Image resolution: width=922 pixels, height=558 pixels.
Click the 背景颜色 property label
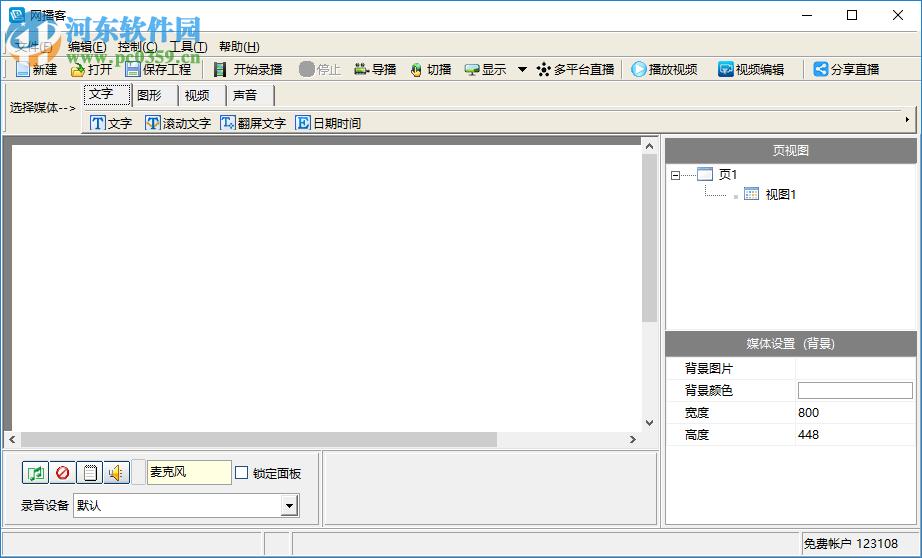pyautogui.click(x=709, y=390)
